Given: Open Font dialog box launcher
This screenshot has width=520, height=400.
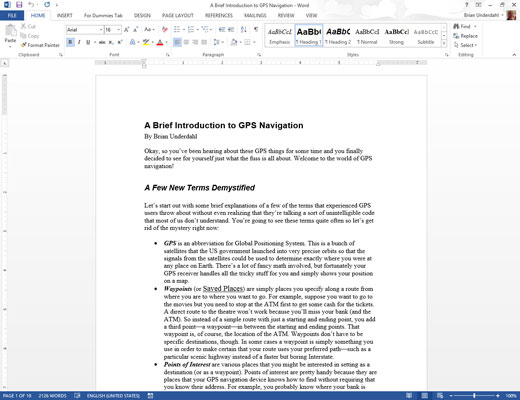Looking at the screenshot, I should coord(167,55).
